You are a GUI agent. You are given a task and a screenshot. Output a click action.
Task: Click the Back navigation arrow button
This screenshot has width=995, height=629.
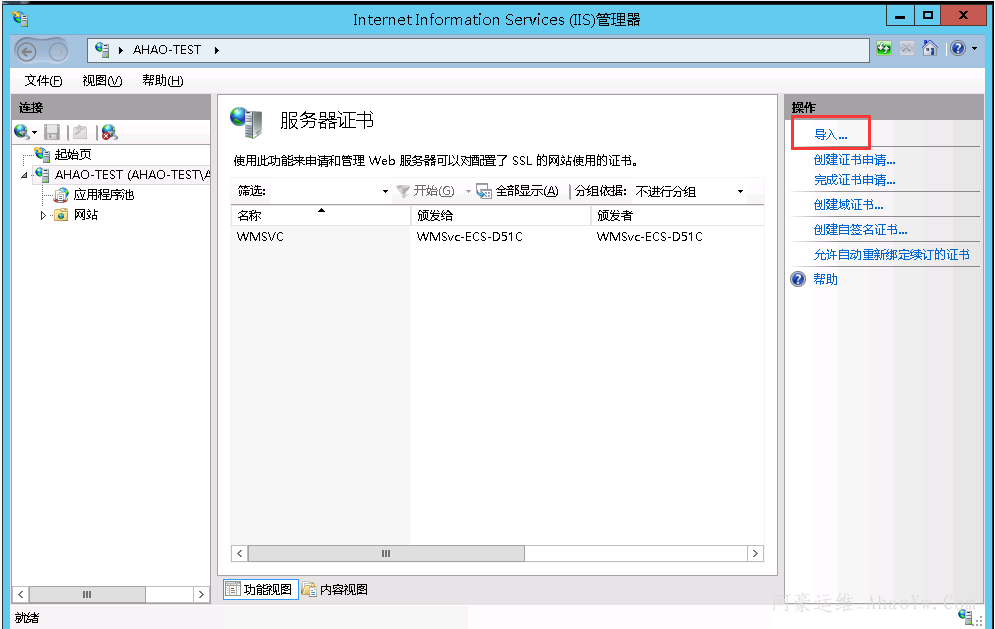click(x=27, y=51)
